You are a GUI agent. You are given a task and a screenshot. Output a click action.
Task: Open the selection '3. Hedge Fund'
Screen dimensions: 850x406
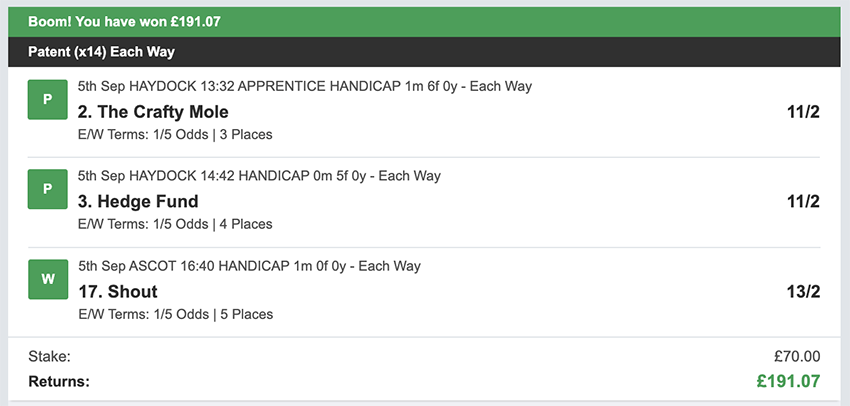pos(138,202)
